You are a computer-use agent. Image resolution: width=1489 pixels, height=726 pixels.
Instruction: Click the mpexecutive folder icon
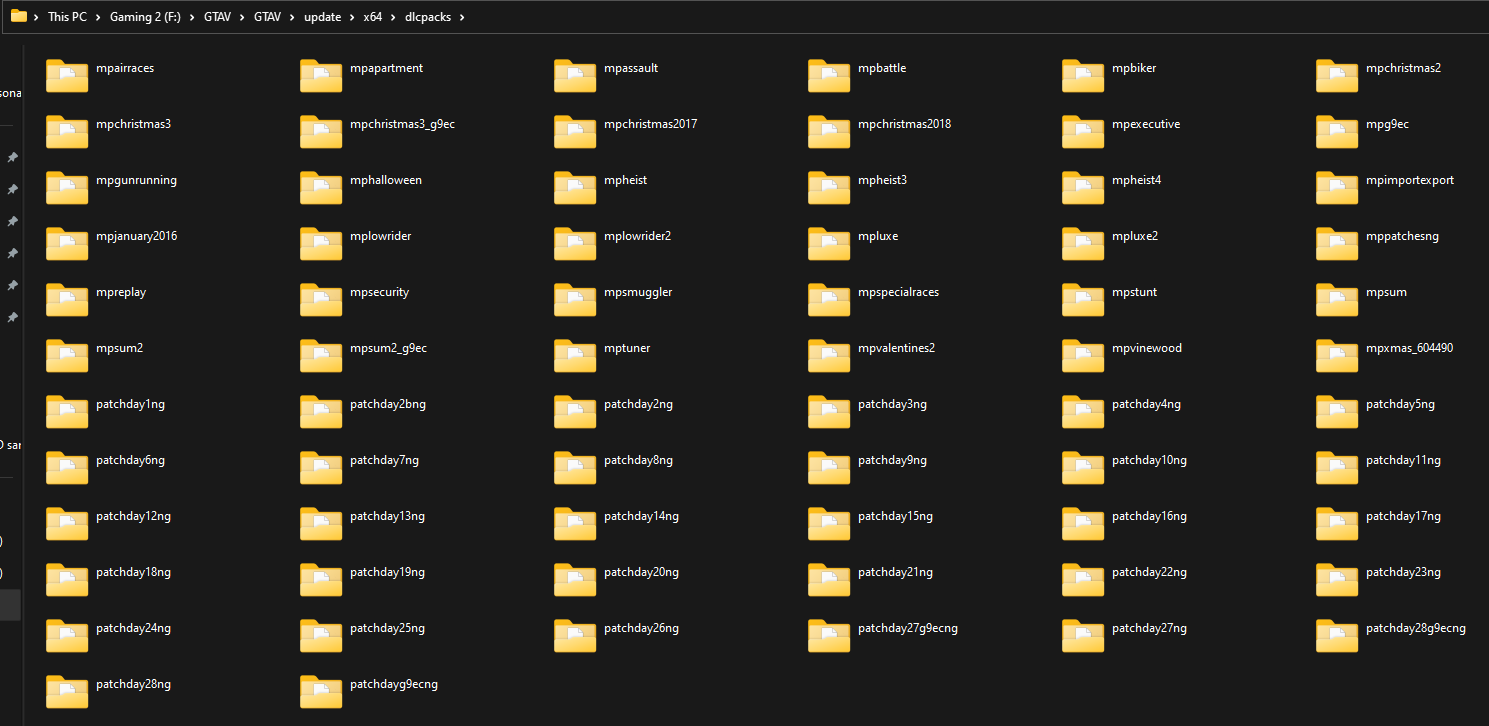tap(1083, 131)
